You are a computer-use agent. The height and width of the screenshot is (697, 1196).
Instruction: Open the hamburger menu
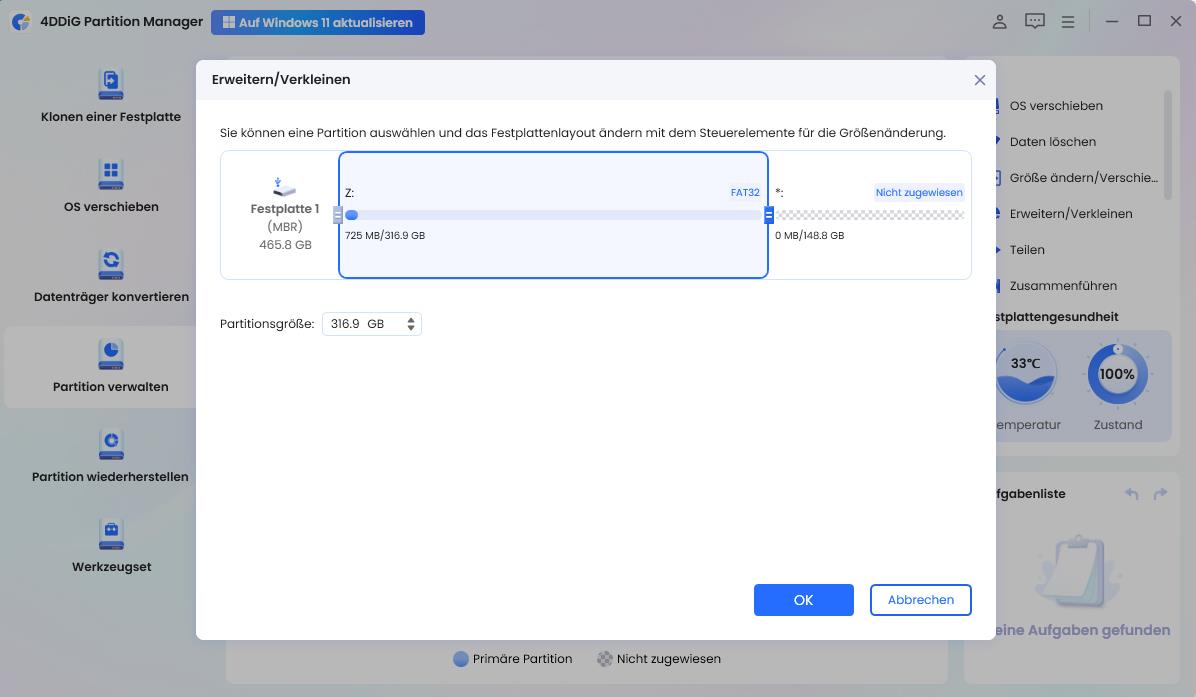[x=1068, y=21]
